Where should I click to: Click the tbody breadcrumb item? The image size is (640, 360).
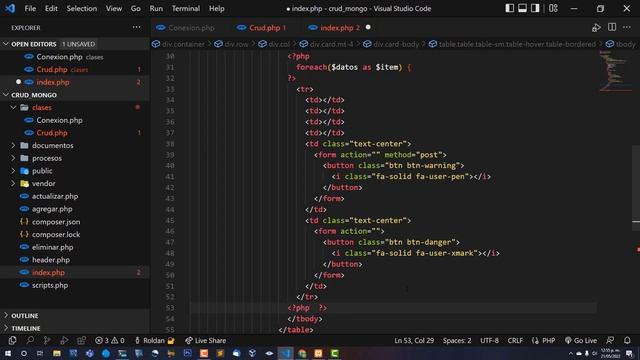click(x=621, y=44)
